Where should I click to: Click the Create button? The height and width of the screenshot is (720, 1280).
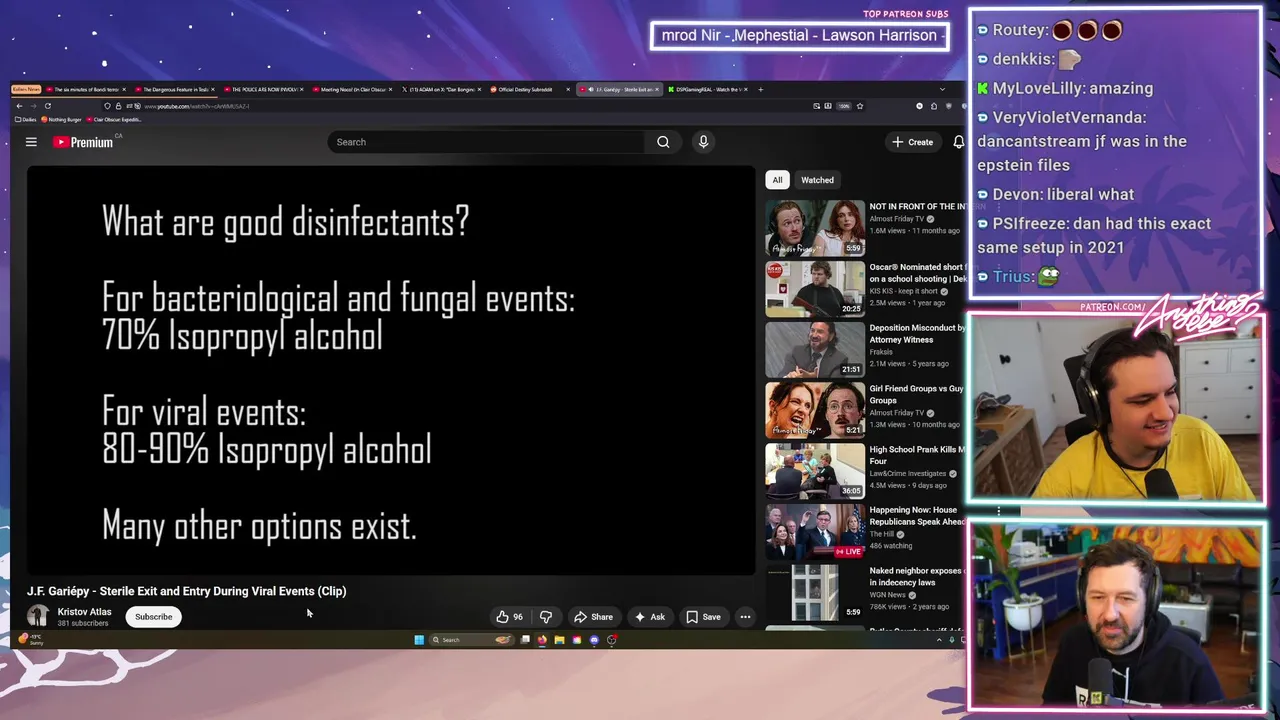pos(913,142)
